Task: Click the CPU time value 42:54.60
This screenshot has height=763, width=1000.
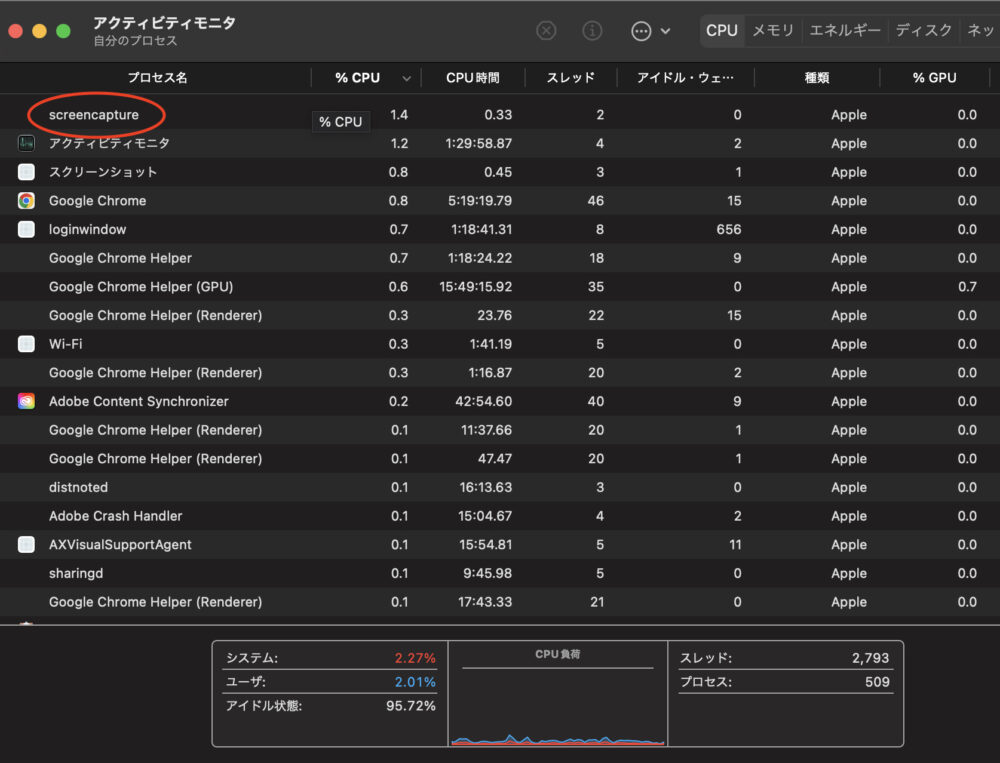Action: point(483,401)
